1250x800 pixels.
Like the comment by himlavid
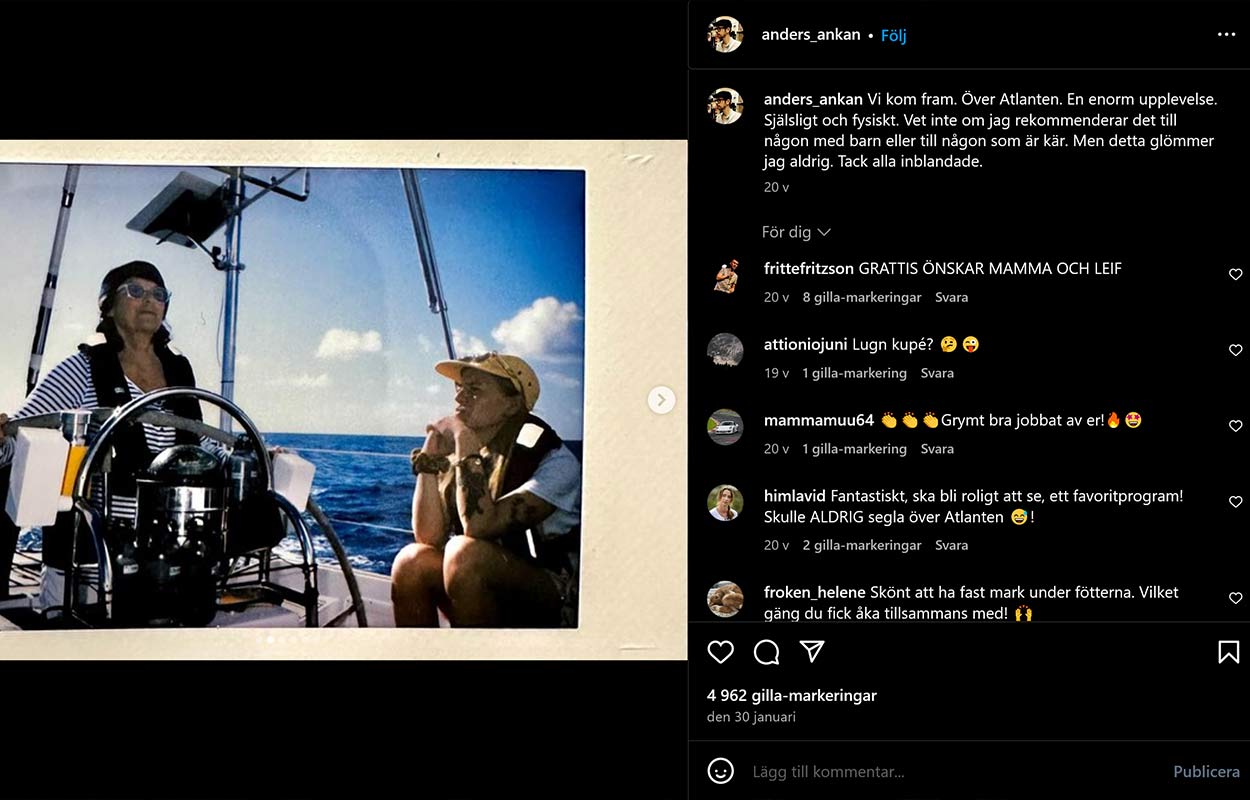pos(1235,502)
